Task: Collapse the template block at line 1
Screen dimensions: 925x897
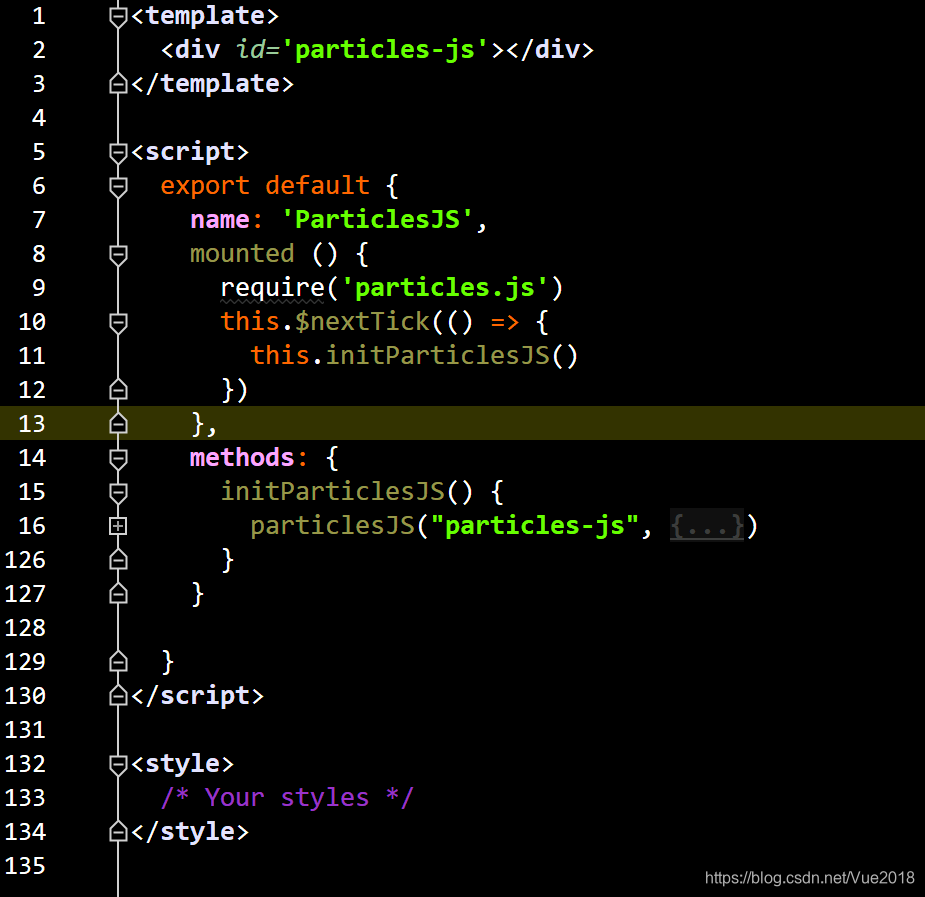Action: point(118,17)
